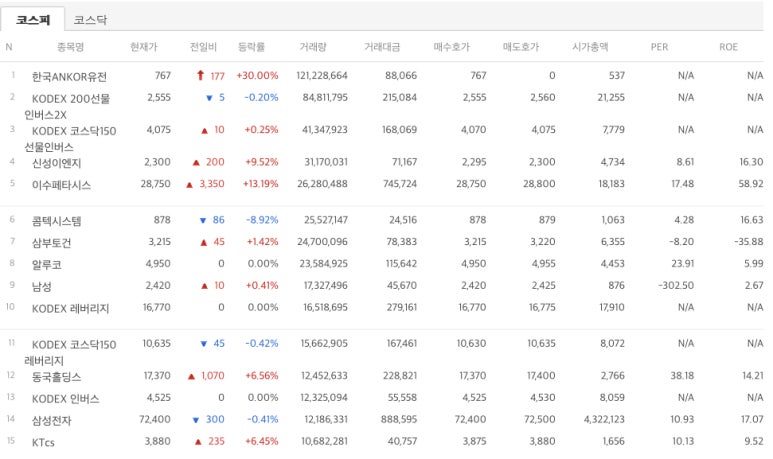Image resolution: width=773 pixels, height=459 pixels.
Task: Click the ROE column header
Action: coord(729,47)
